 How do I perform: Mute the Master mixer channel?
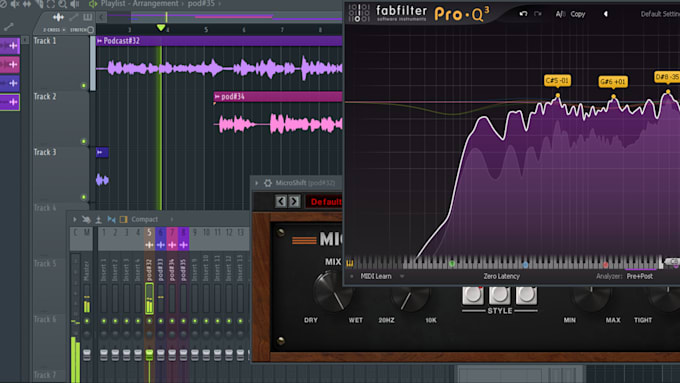point(87,321)
